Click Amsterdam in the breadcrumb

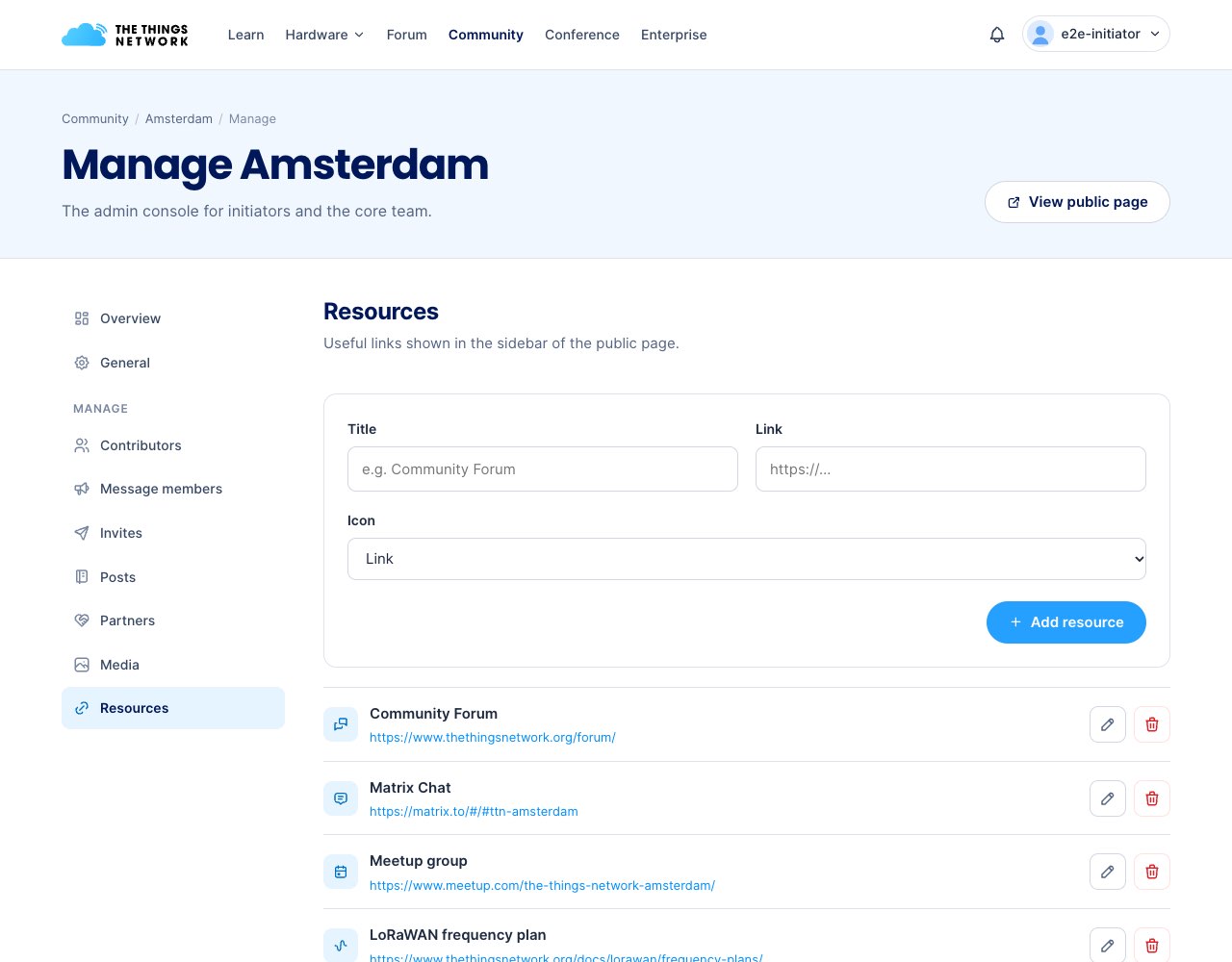coord(179,119)
